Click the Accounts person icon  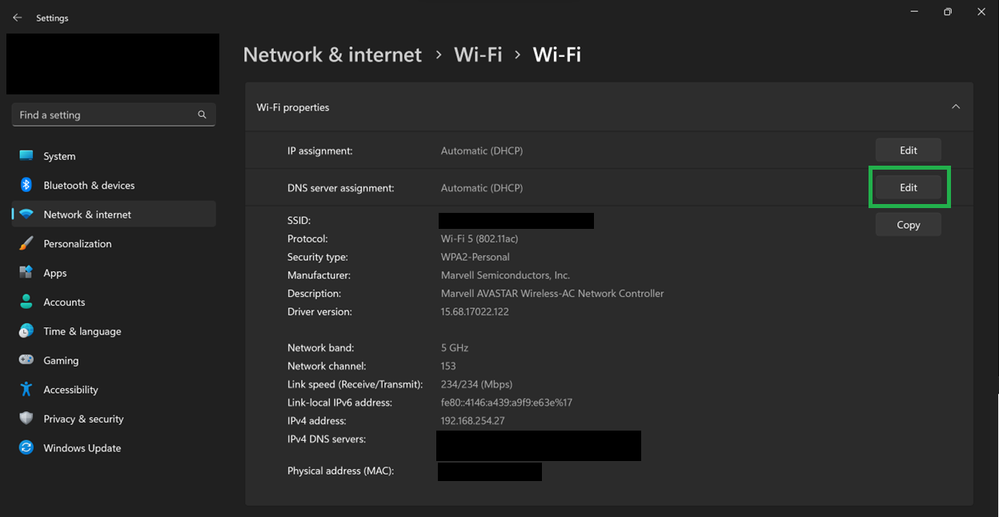(x=26, y=302)
